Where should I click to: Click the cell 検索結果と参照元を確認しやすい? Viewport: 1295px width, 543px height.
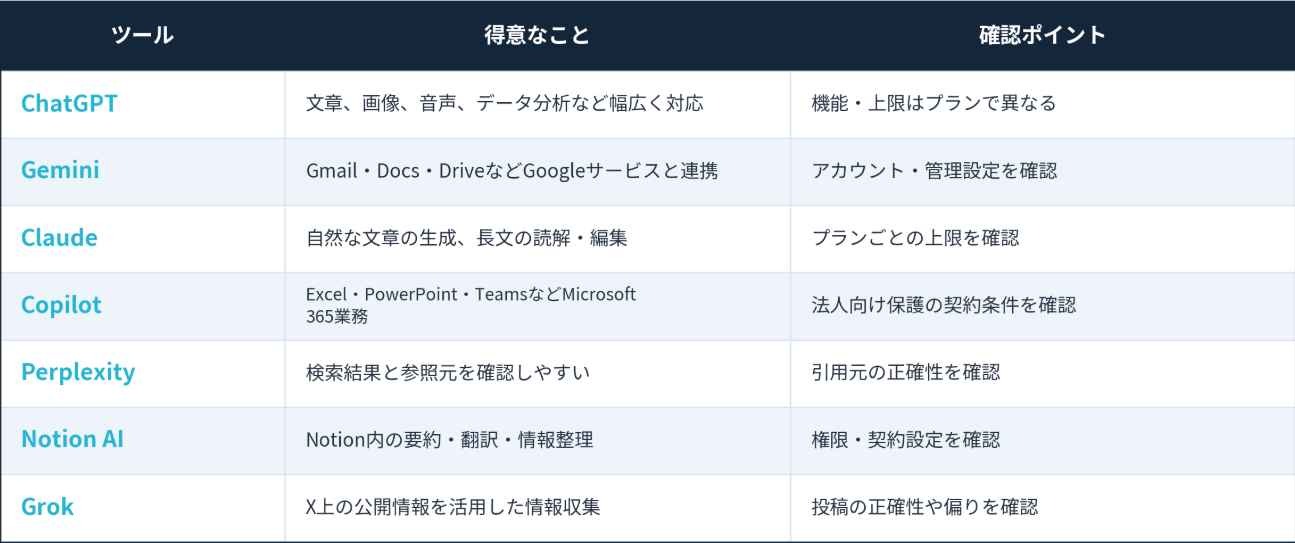537,373
